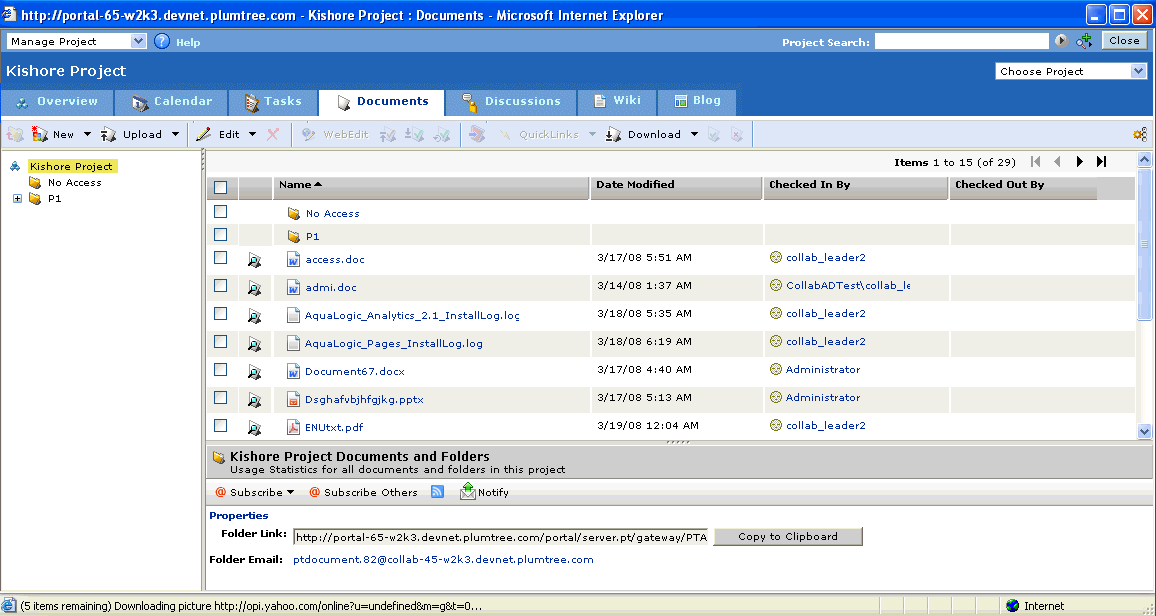
Task: Open the Dsghafvbjhfgjkg.pptx file link
Action: coord(364,399)
